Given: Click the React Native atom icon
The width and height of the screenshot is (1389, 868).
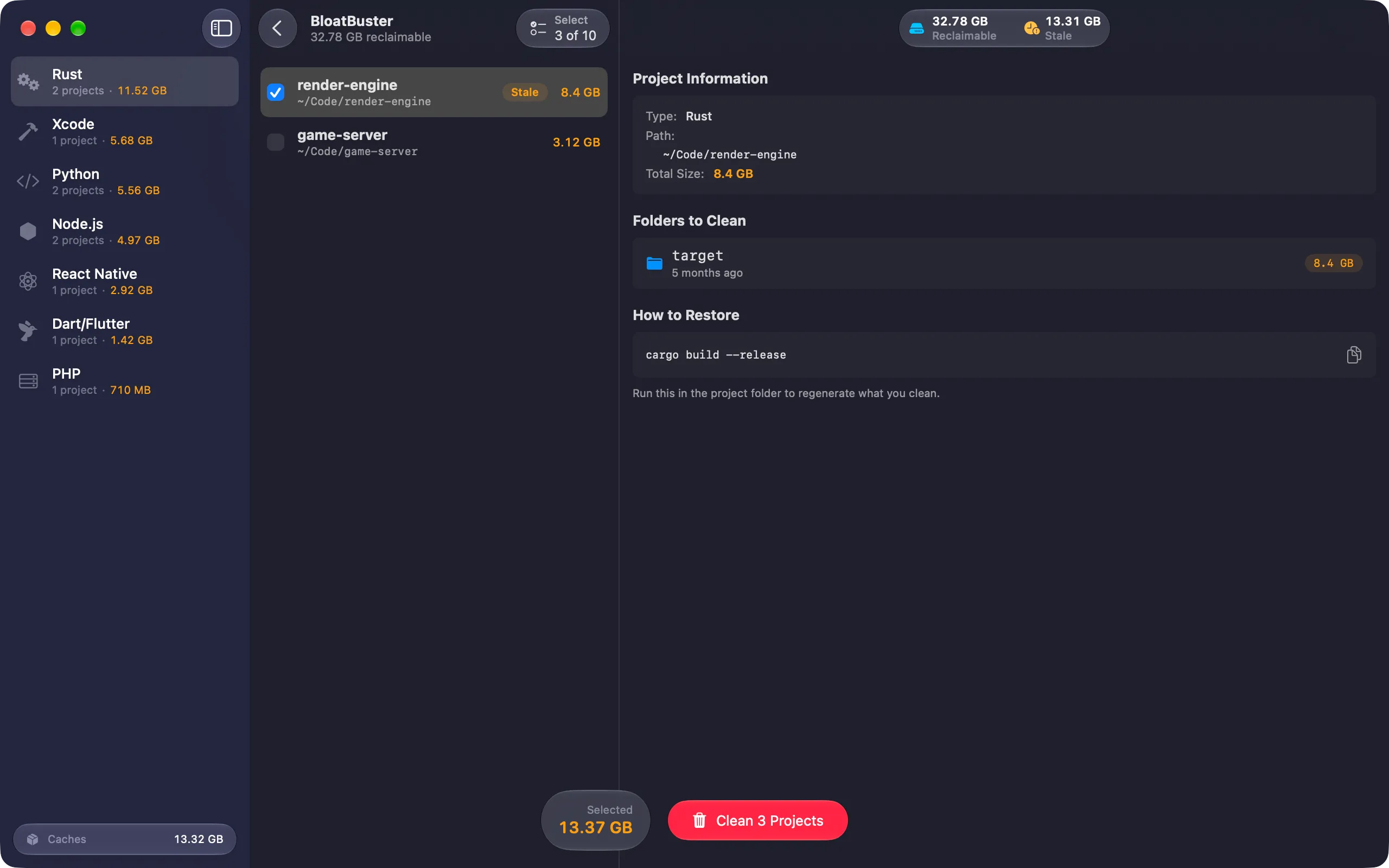Looking at the screenshot, I should point(28,282).
